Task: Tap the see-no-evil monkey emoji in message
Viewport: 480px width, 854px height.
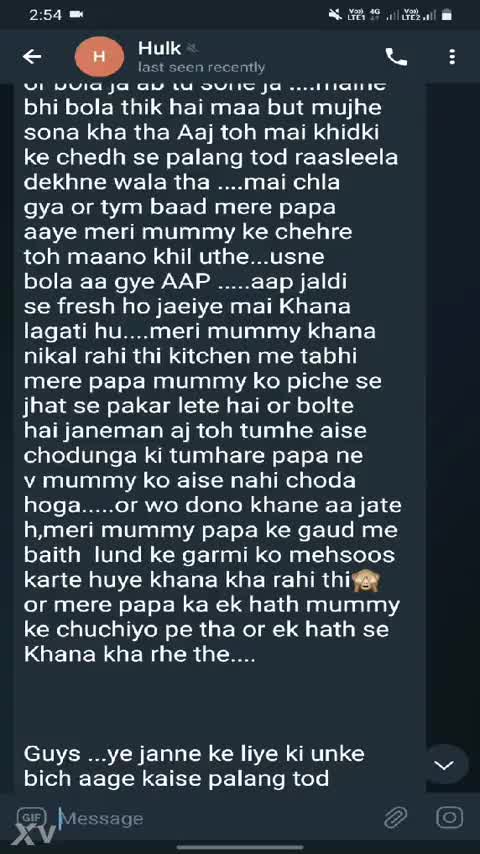Action: [366, 581]
